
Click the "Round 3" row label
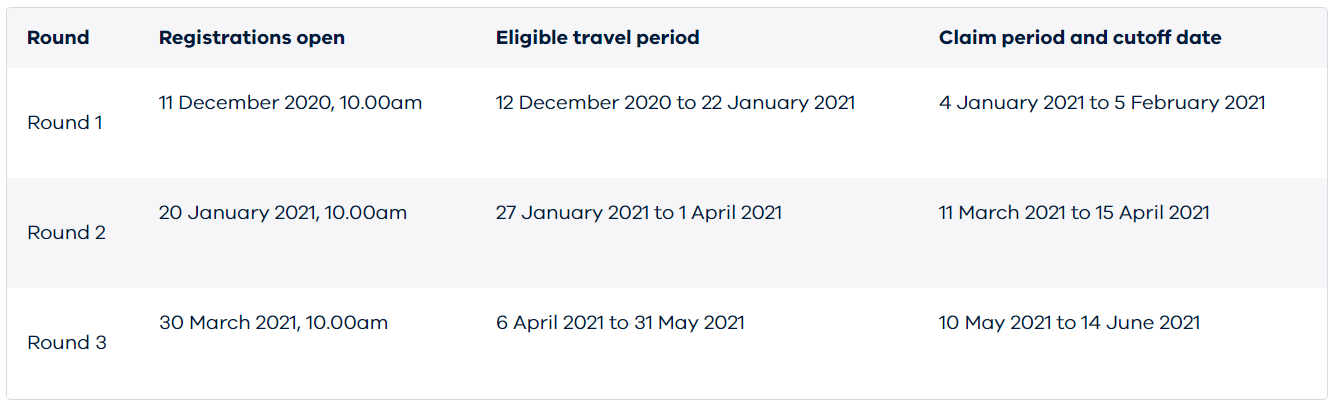tap(66, 343)
